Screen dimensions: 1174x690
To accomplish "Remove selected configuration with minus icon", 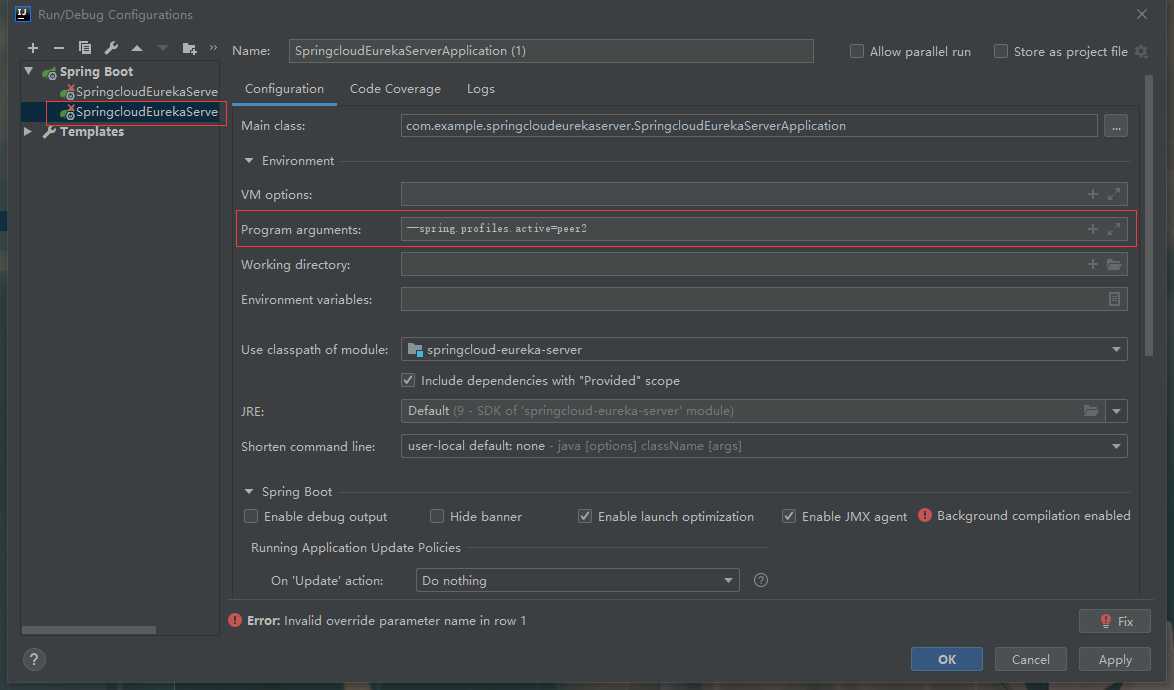I will (x=58, y=48).
